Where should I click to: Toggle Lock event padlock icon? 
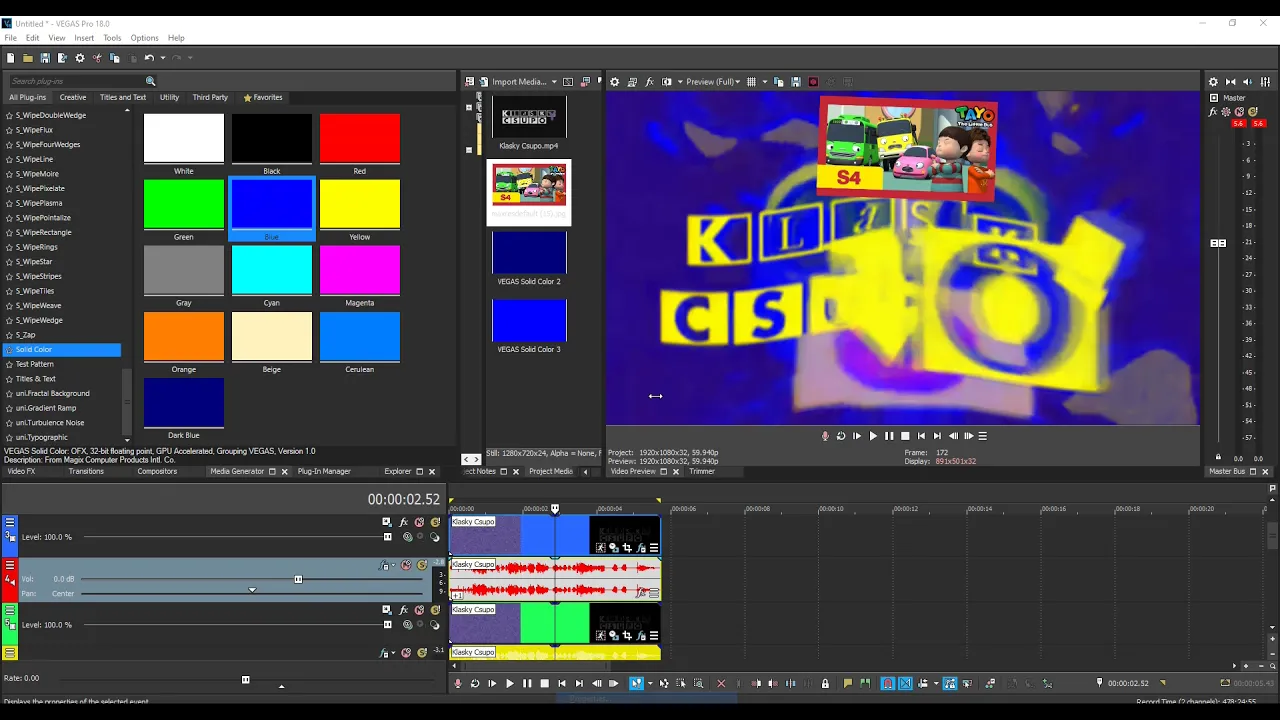coord(825,684)
